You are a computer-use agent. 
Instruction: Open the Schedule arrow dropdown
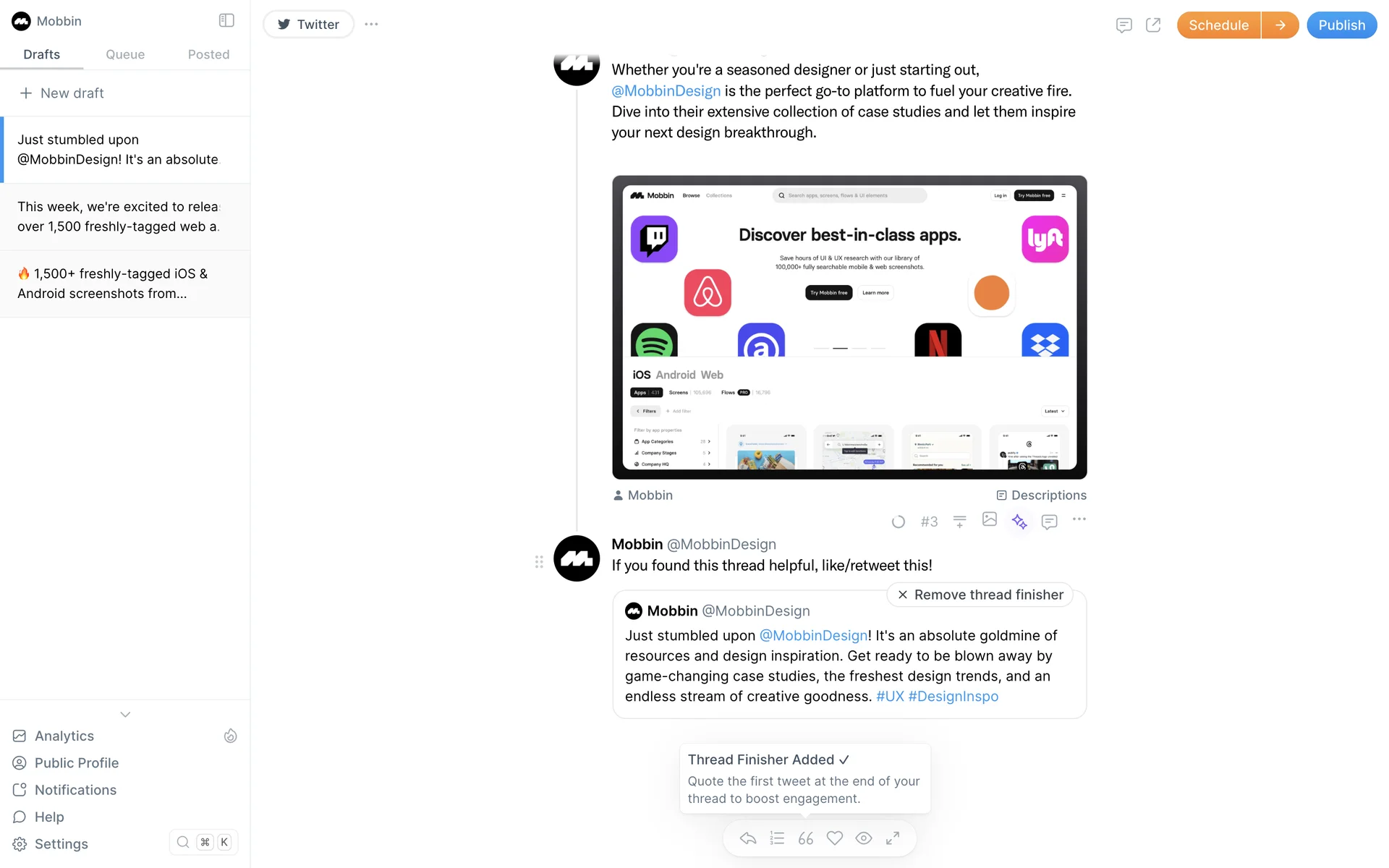[1280, 25]
